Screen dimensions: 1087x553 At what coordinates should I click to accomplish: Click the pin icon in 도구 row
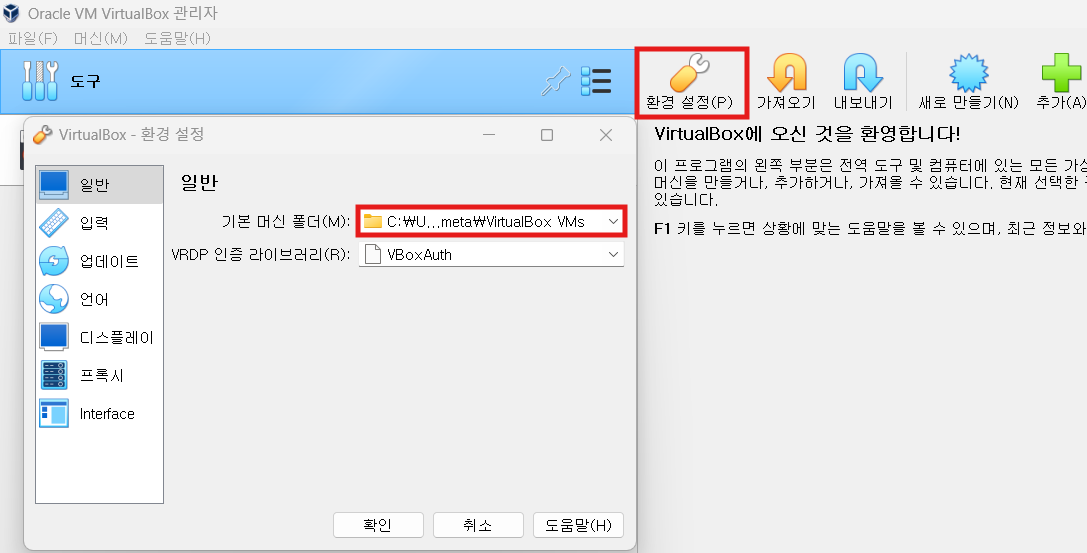pos(555,82)
